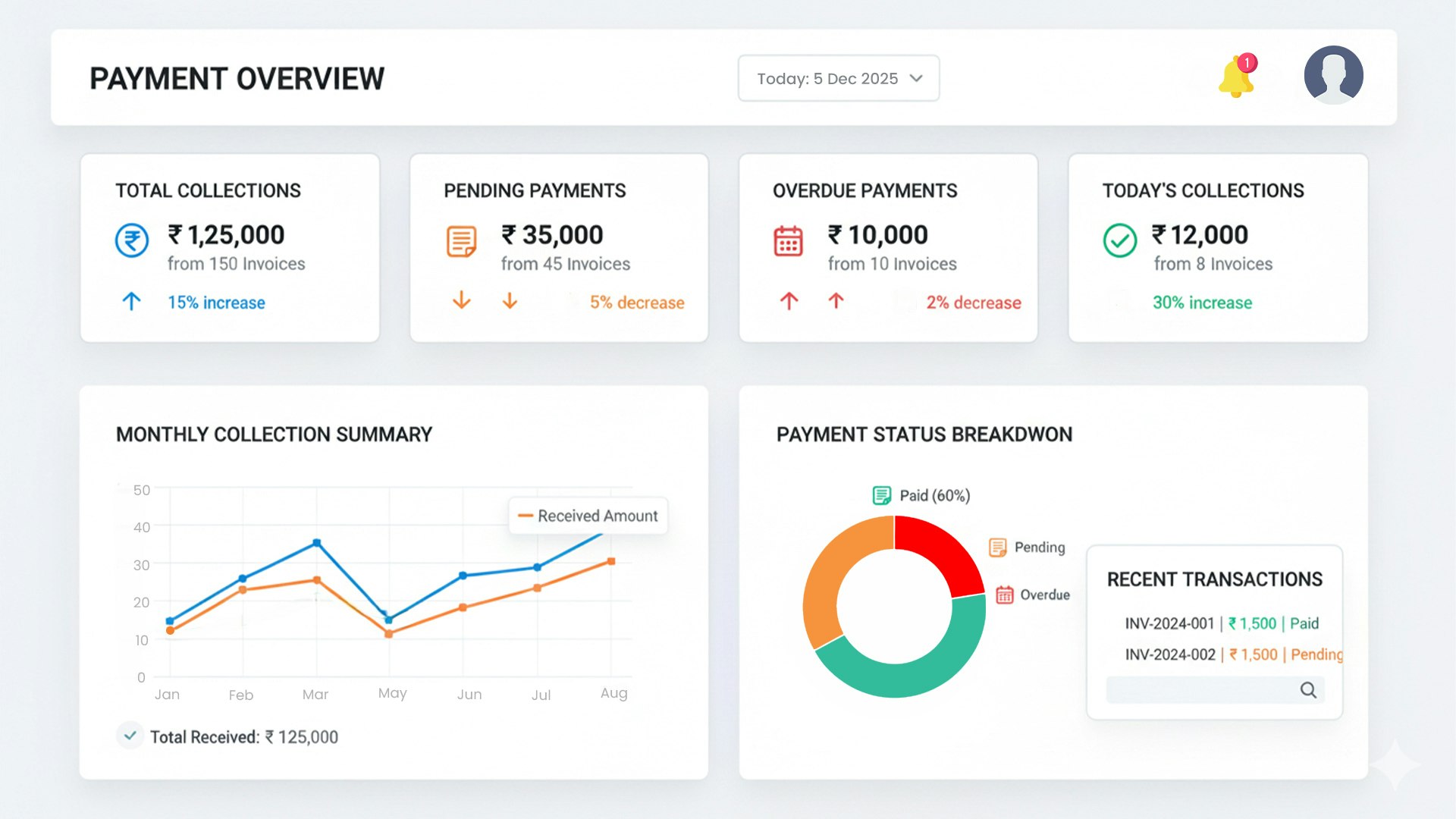The width and height of the screenshot is (1456, 819).
Task: Open notifications via the bell icon
Action: coord(1236,78)
